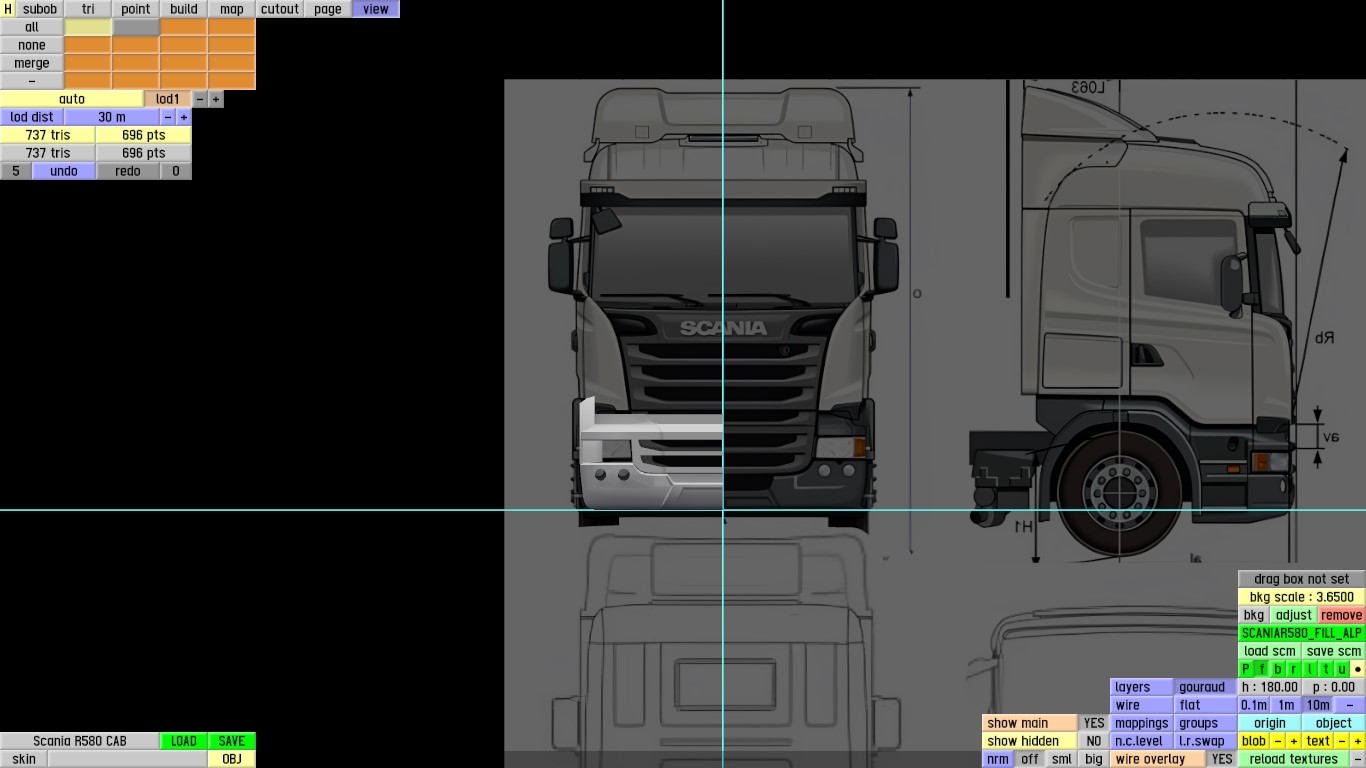Screen dimensions: 1366x768
Task: Open the map tab
Action: click(x=232, y=9)
